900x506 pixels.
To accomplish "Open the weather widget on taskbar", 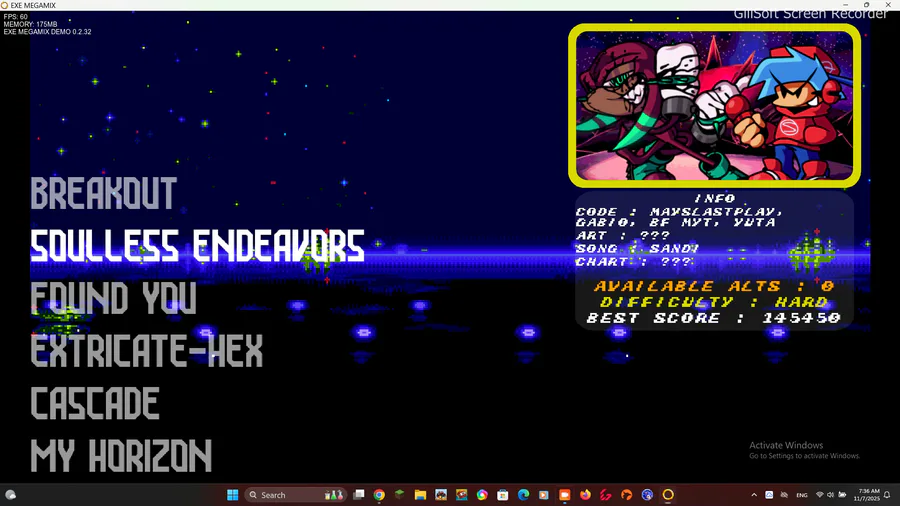I will coord(10,495).
